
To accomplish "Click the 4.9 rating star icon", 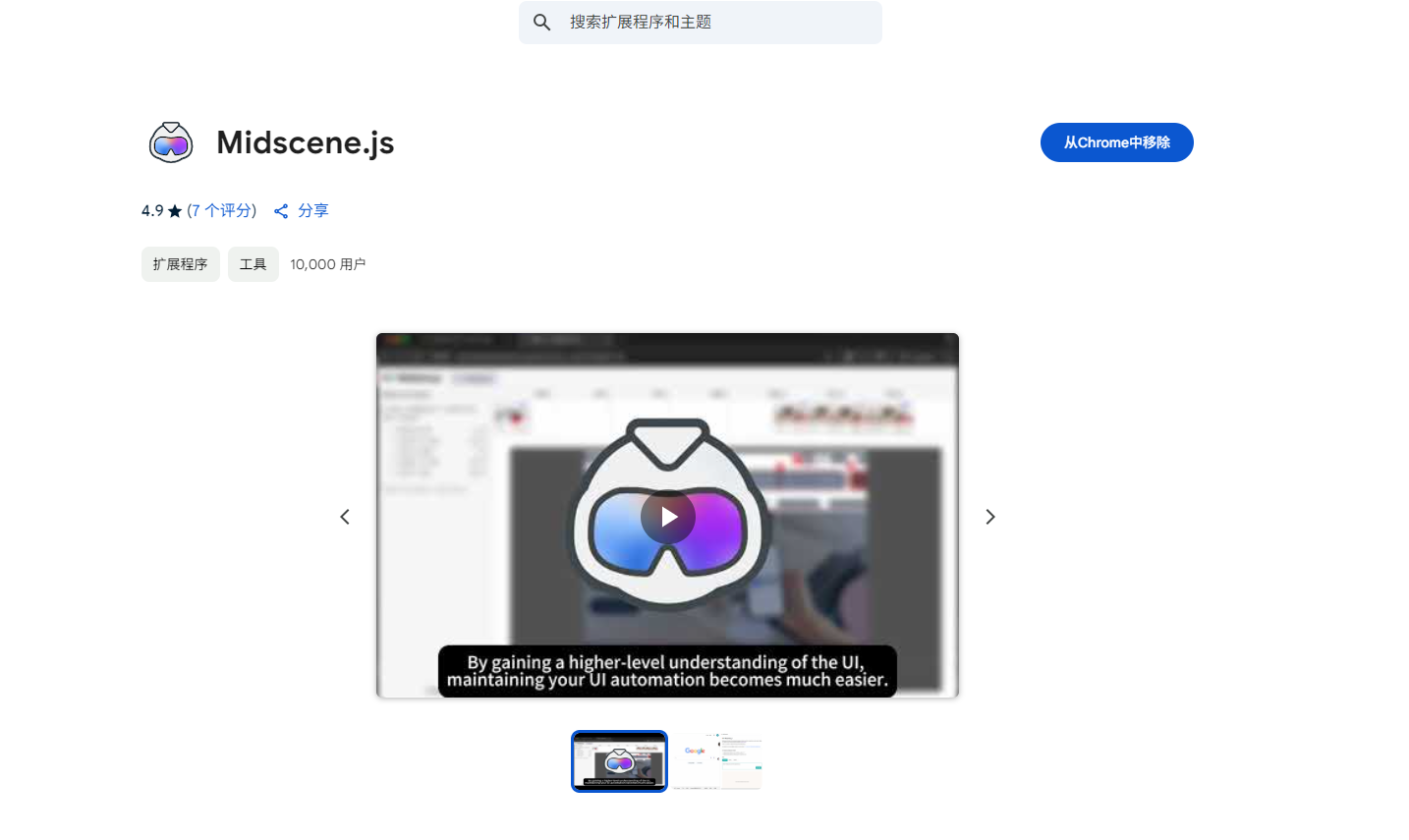I will tap(175, 211).
